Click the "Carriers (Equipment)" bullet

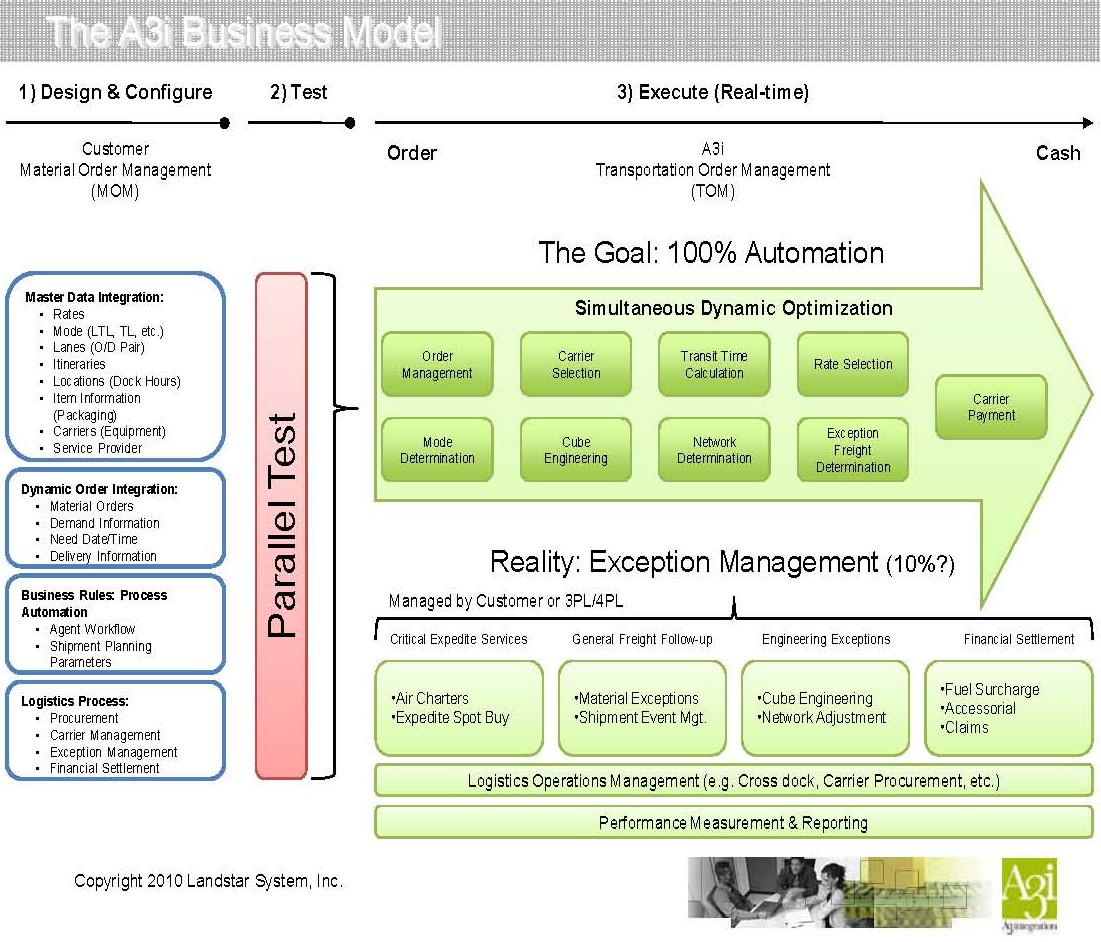(x=109, y=431)
